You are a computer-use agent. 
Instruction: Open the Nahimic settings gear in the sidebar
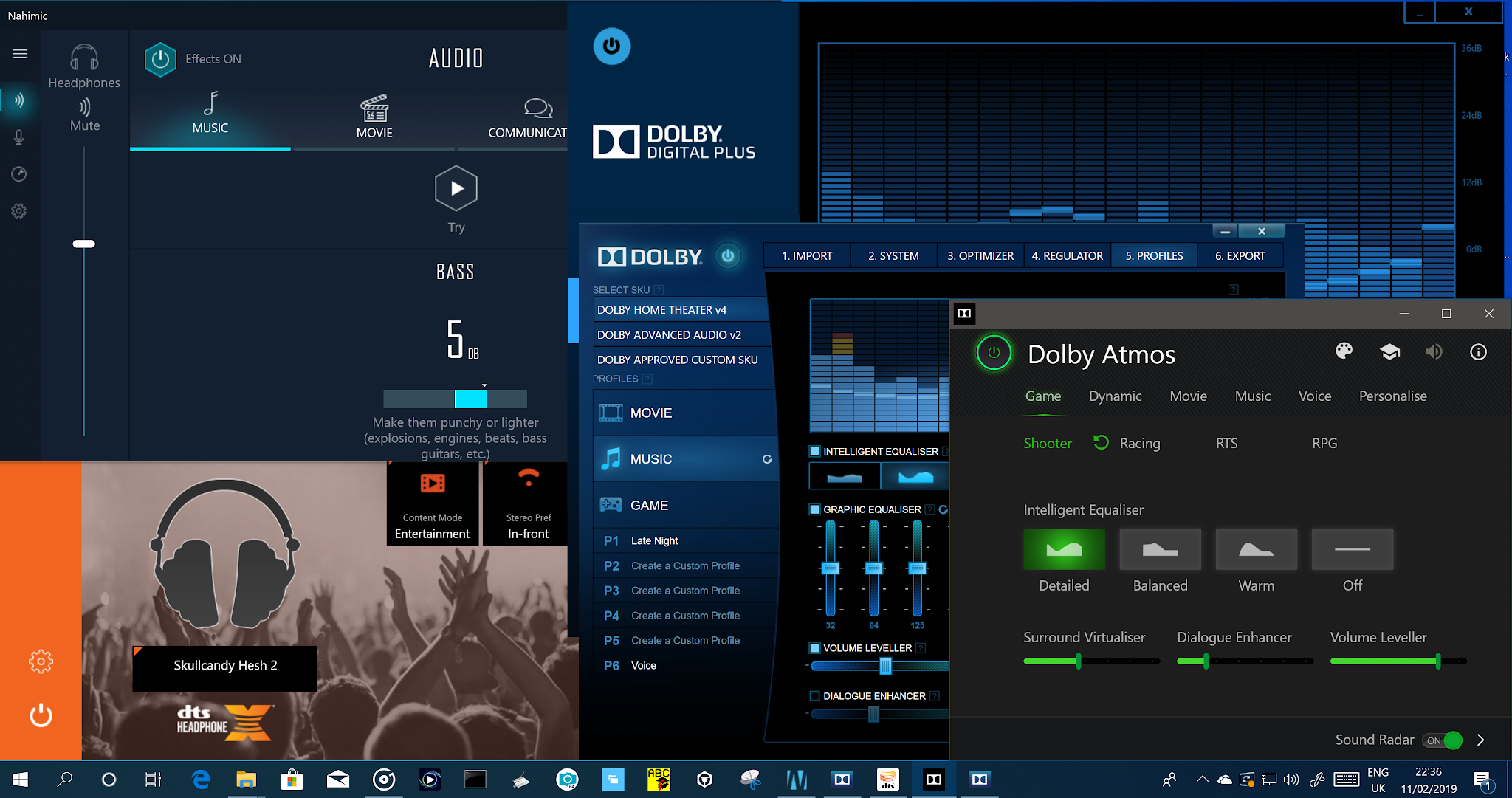point(19,211)
